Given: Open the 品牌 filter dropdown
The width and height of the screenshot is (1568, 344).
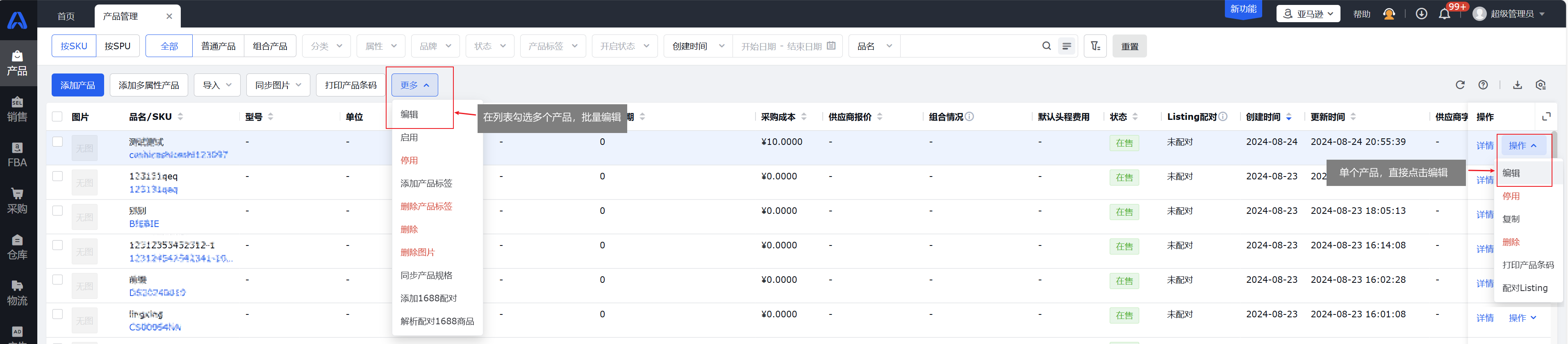Looking at the screenshot, I should pyautogui.click(x=435, y=46).
